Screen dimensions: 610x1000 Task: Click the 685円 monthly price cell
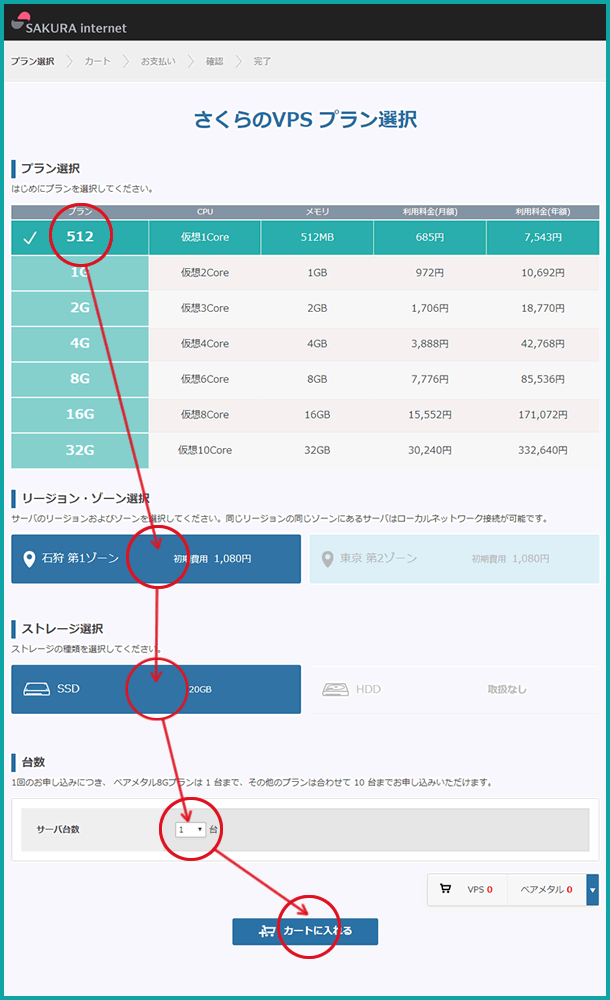click(x=430, y=237)
